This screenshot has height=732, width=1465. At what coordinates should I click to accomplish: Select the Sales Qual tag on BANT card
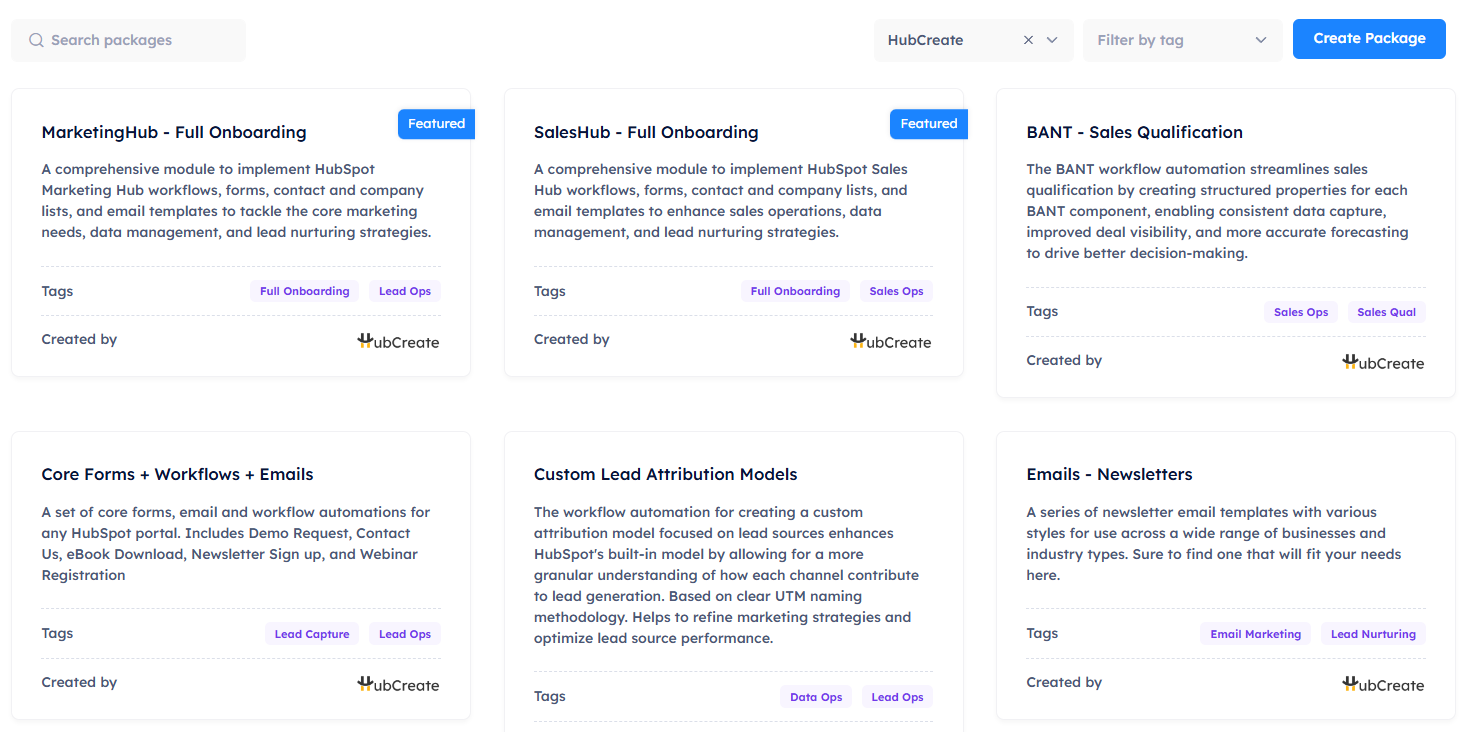click(1386, 312)
